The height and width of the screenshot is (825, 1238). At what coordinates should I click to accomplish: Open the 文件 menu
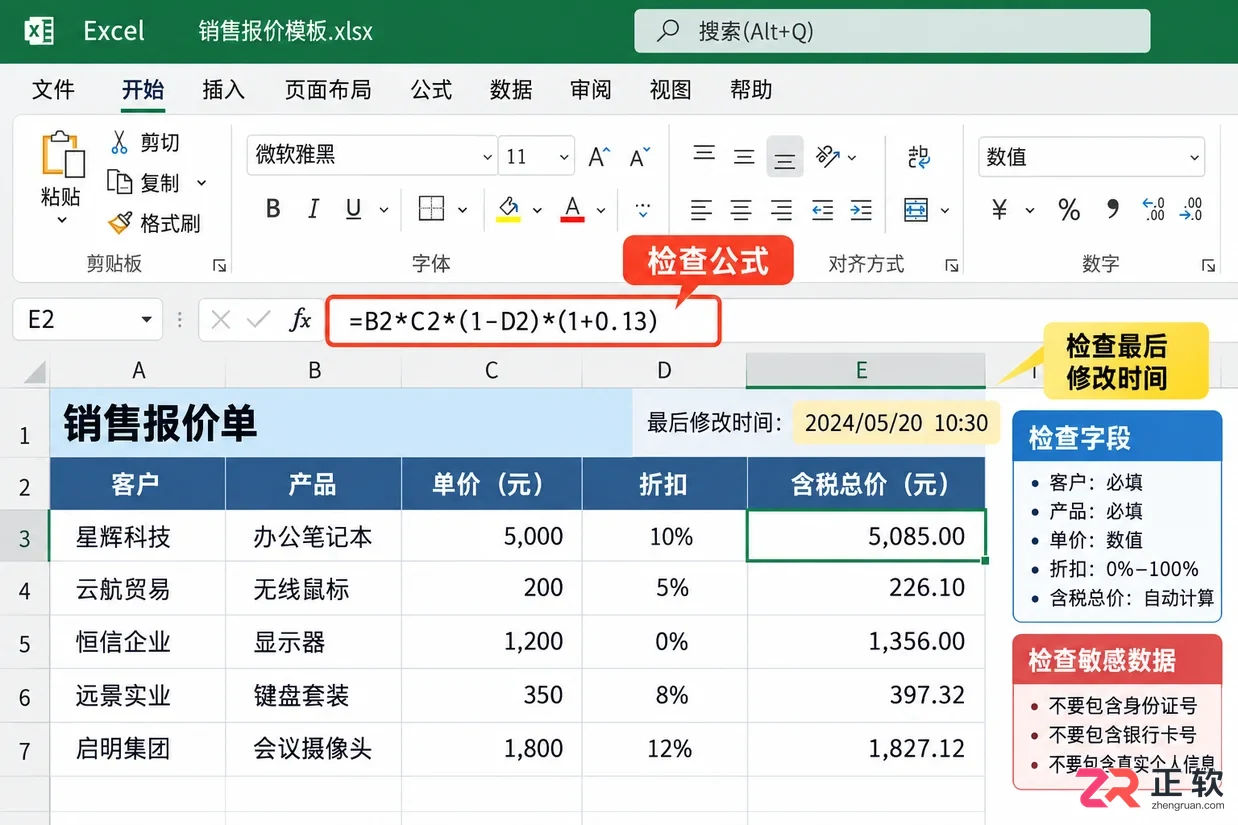pos(54,90)
